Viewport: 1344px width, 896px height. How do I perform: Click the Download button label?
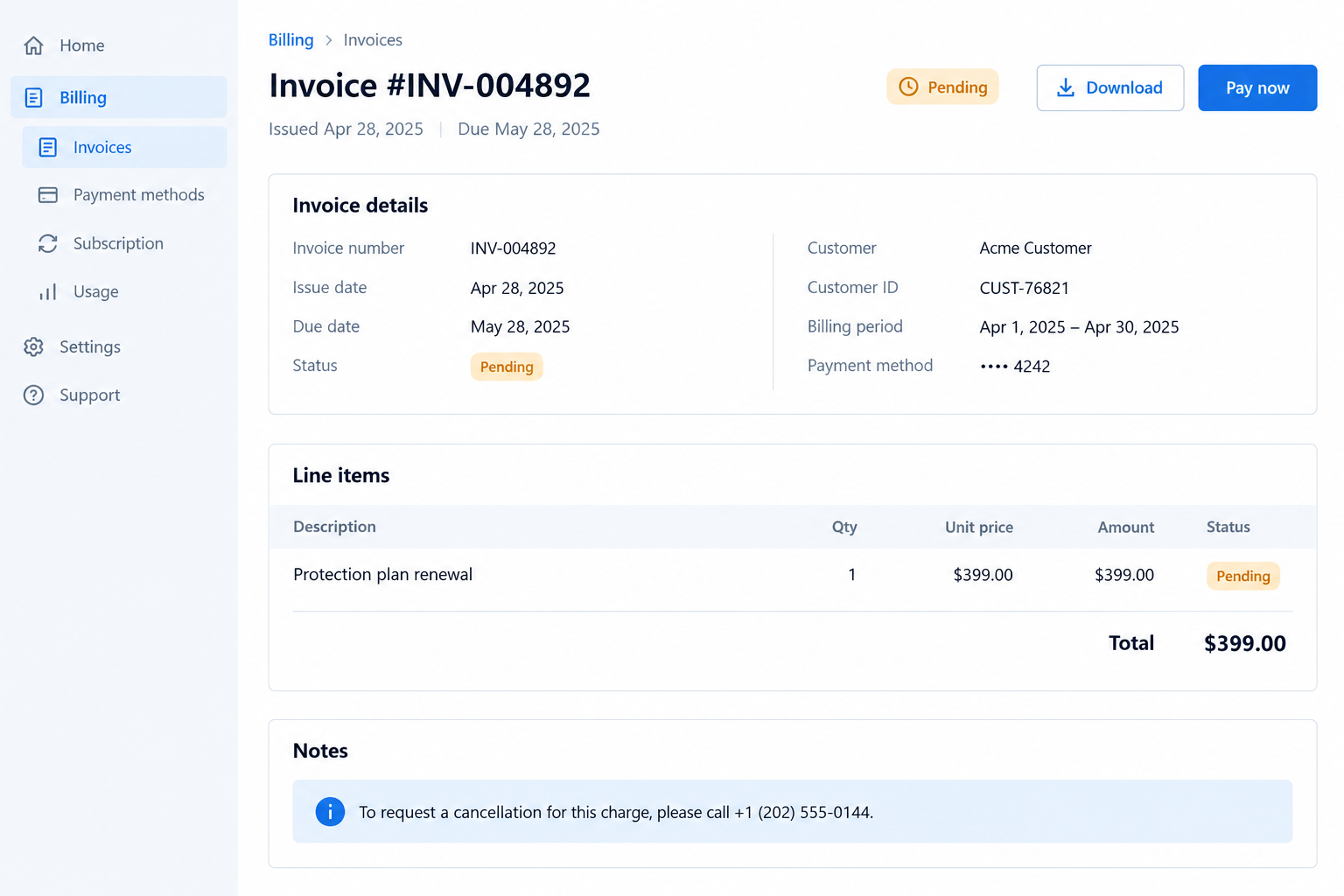coord(1124,87)
